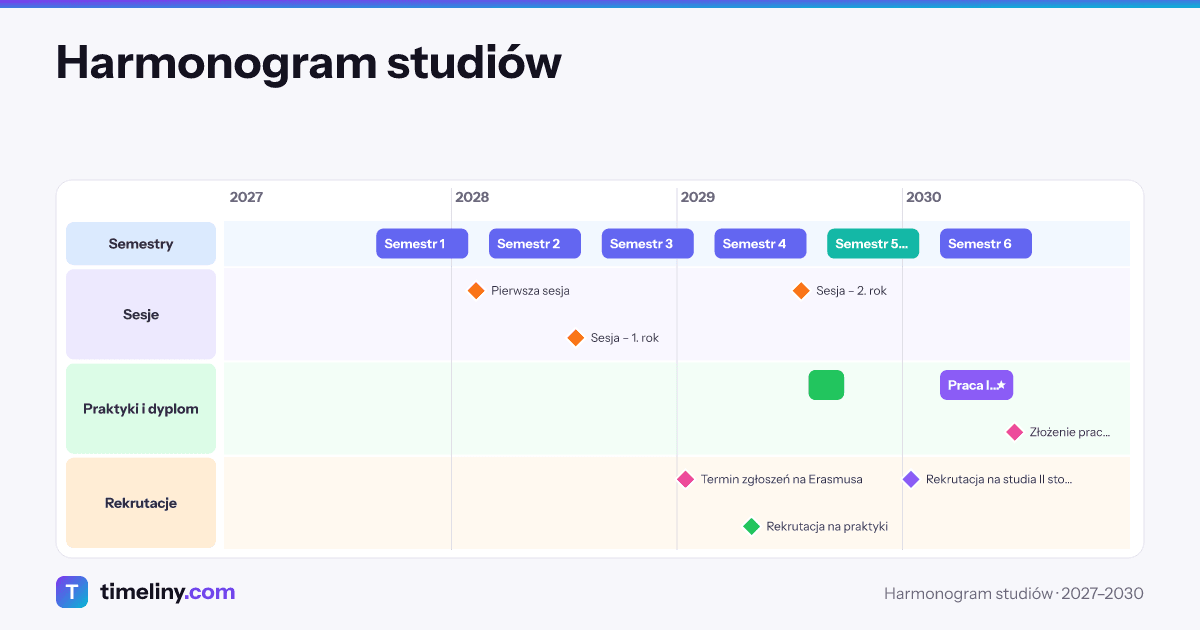1200x630 pixels.
Task: Select the Semestr 3 bar
Action: point(648,244)
